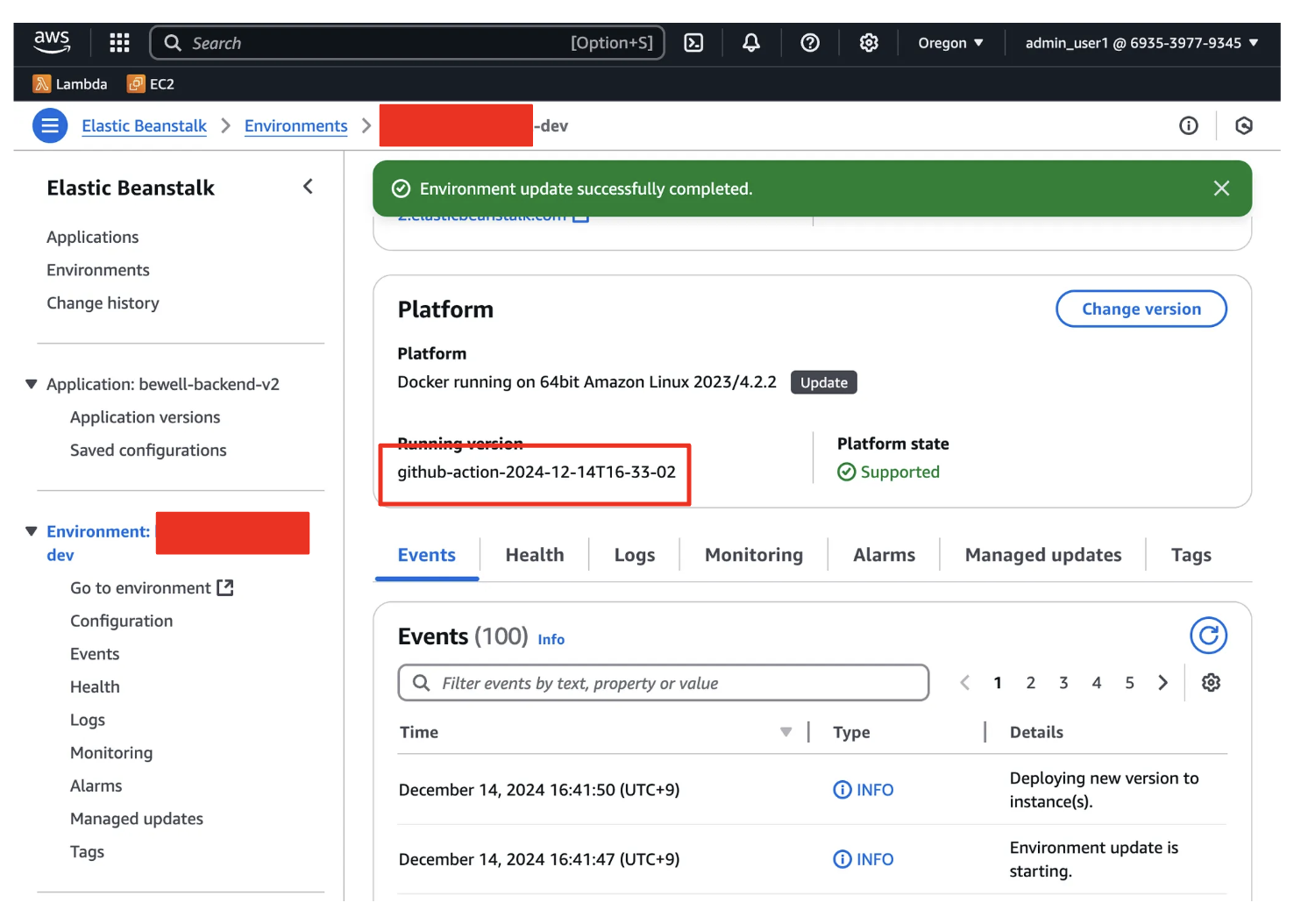The width and height of the screenshot is (1301, 924).
Task: Open the info panel circle icon
Action: [1189, 125]
